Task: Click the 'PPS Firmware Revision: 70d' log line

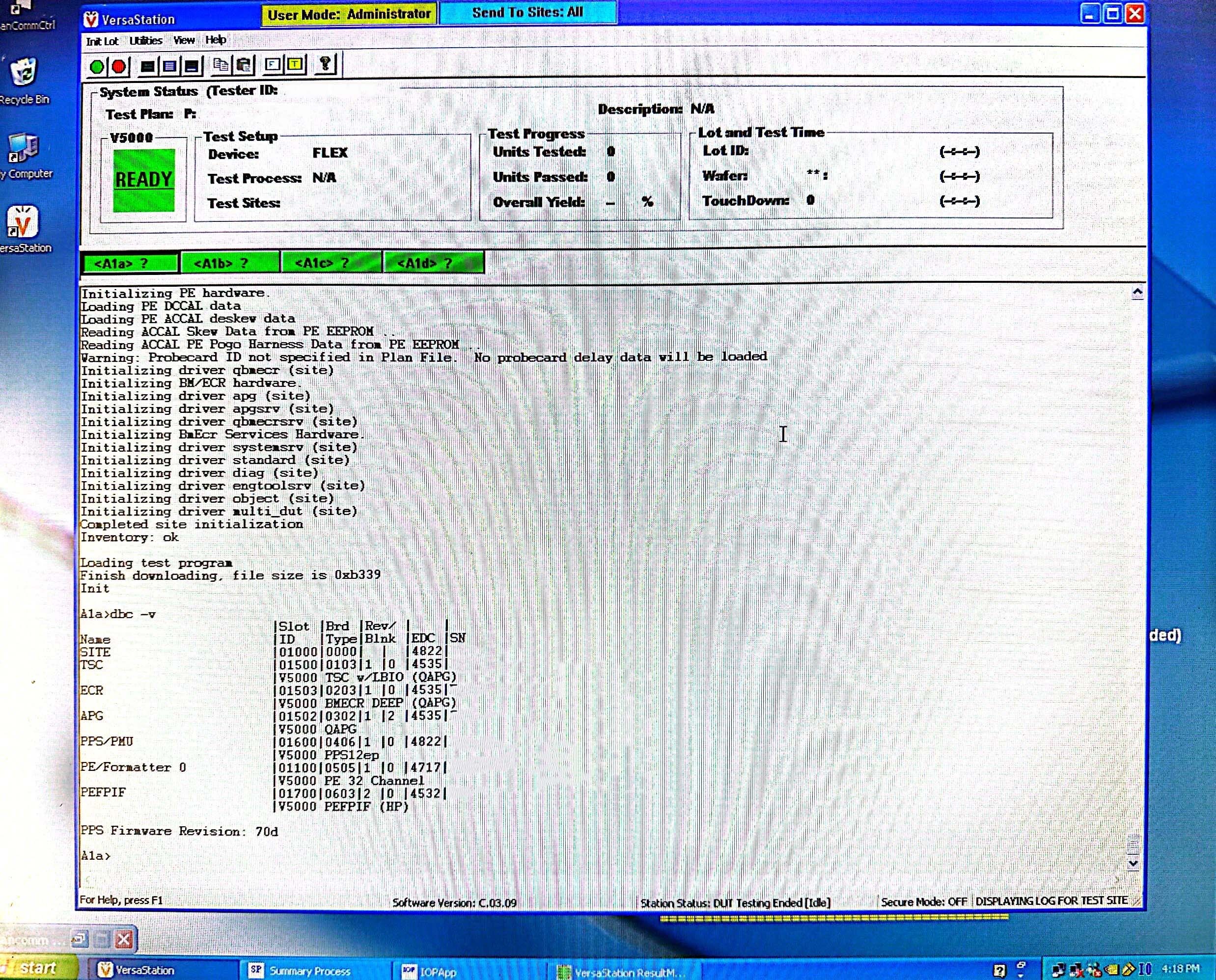Action: pyautogui.click(x=179, y=831)
